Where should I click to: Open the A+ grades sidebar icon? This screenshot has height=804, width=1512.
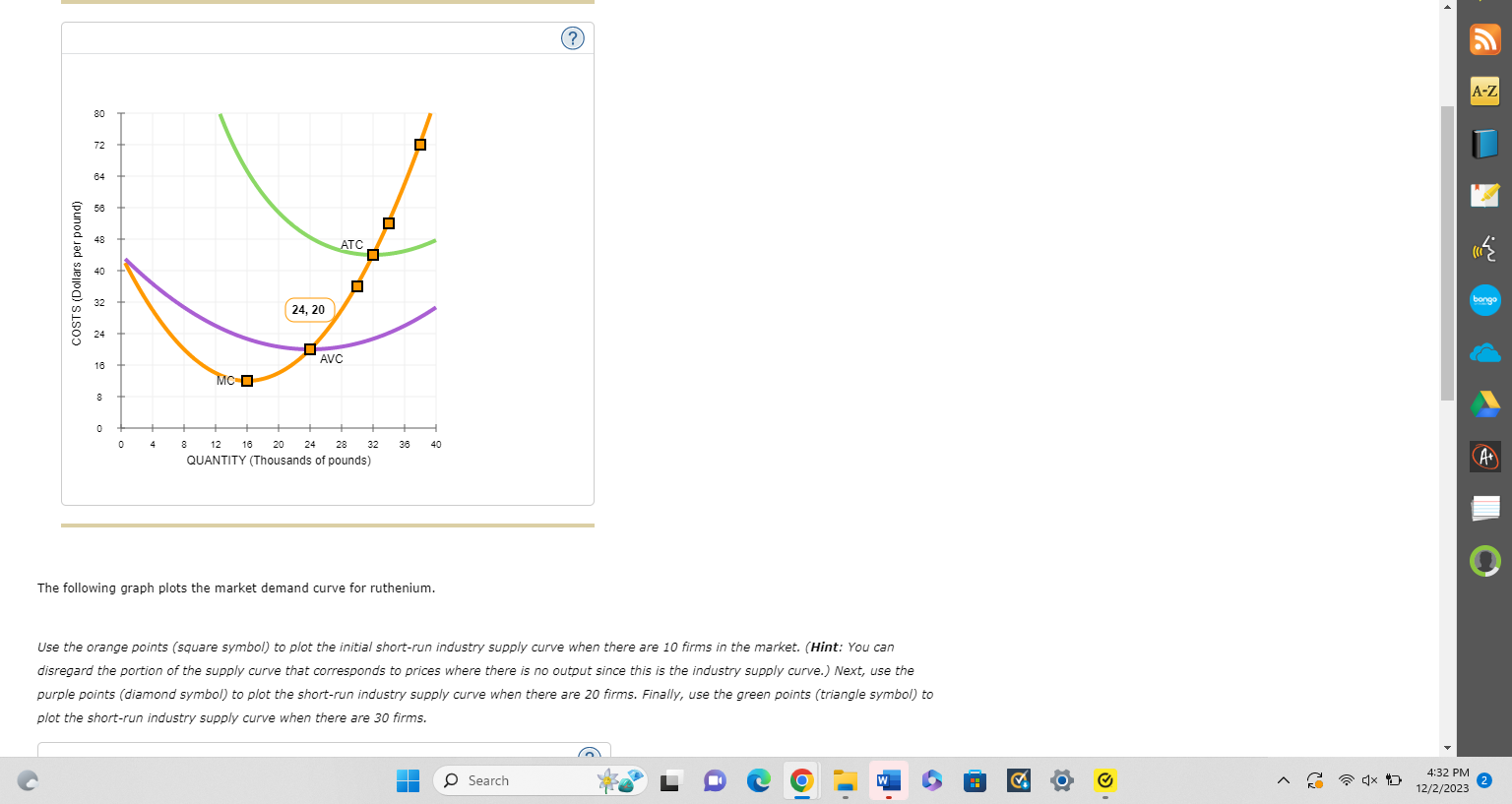(x=1485, y=456)
